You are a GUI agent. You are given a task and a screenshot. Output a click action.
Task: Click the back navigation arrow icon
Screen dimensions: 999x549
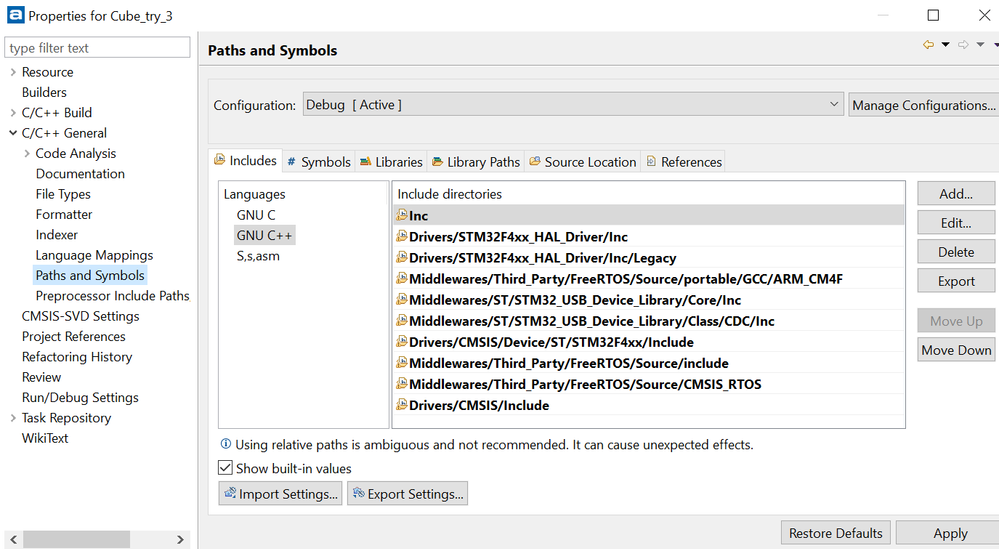928,45
